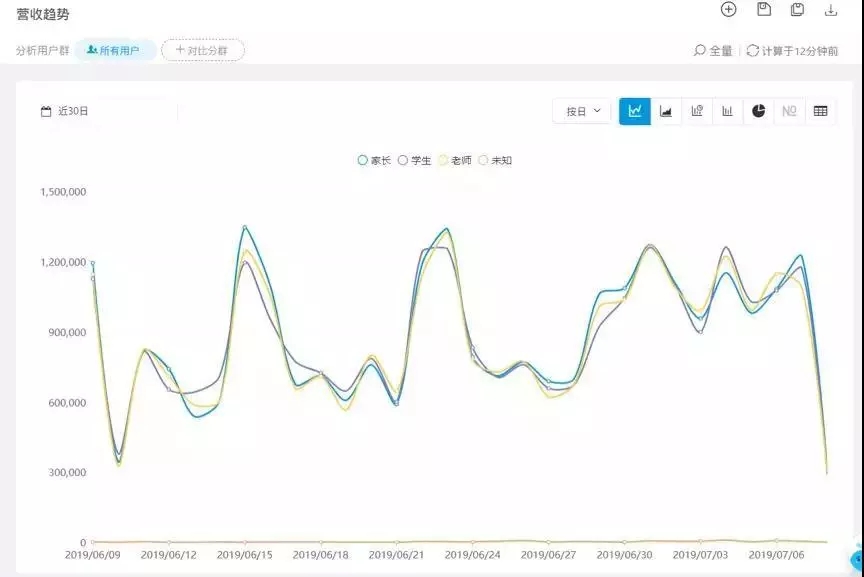
Task: Click the 计算于12分钟前 text
Action: coord(800,51)
